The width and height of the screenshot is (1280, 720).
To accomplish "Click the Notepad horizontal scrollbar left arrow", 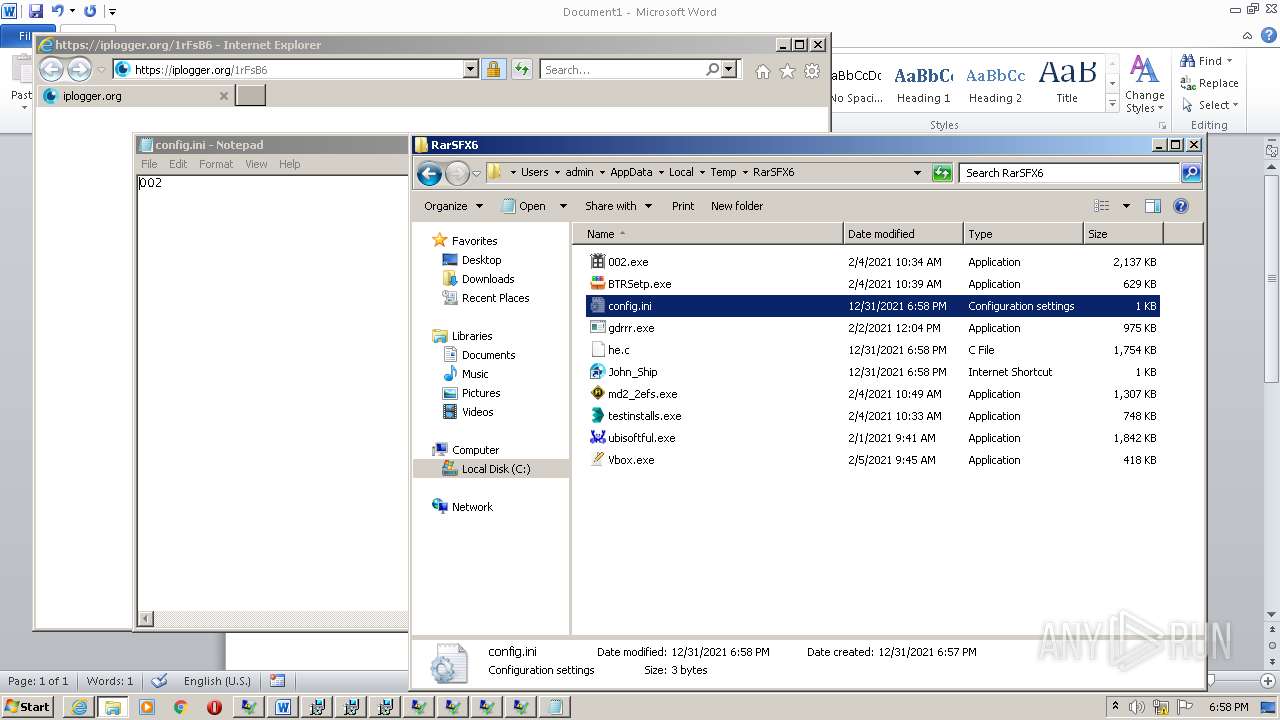I will (145, 619).
